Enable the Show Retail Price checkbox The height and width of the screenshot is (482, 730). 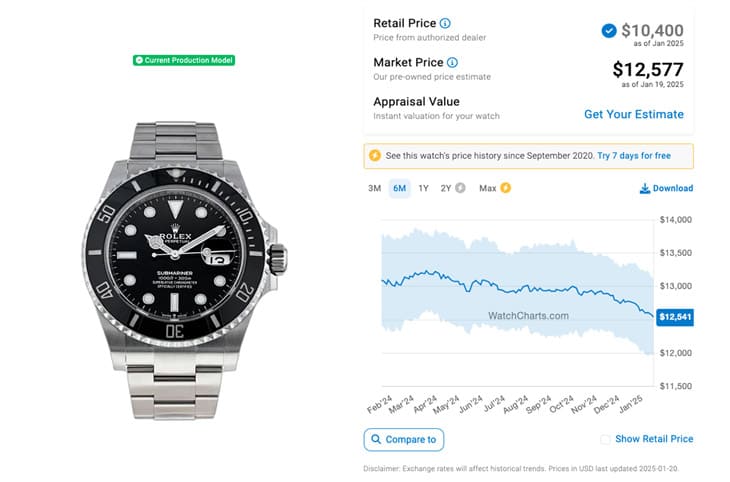[605, 439]
